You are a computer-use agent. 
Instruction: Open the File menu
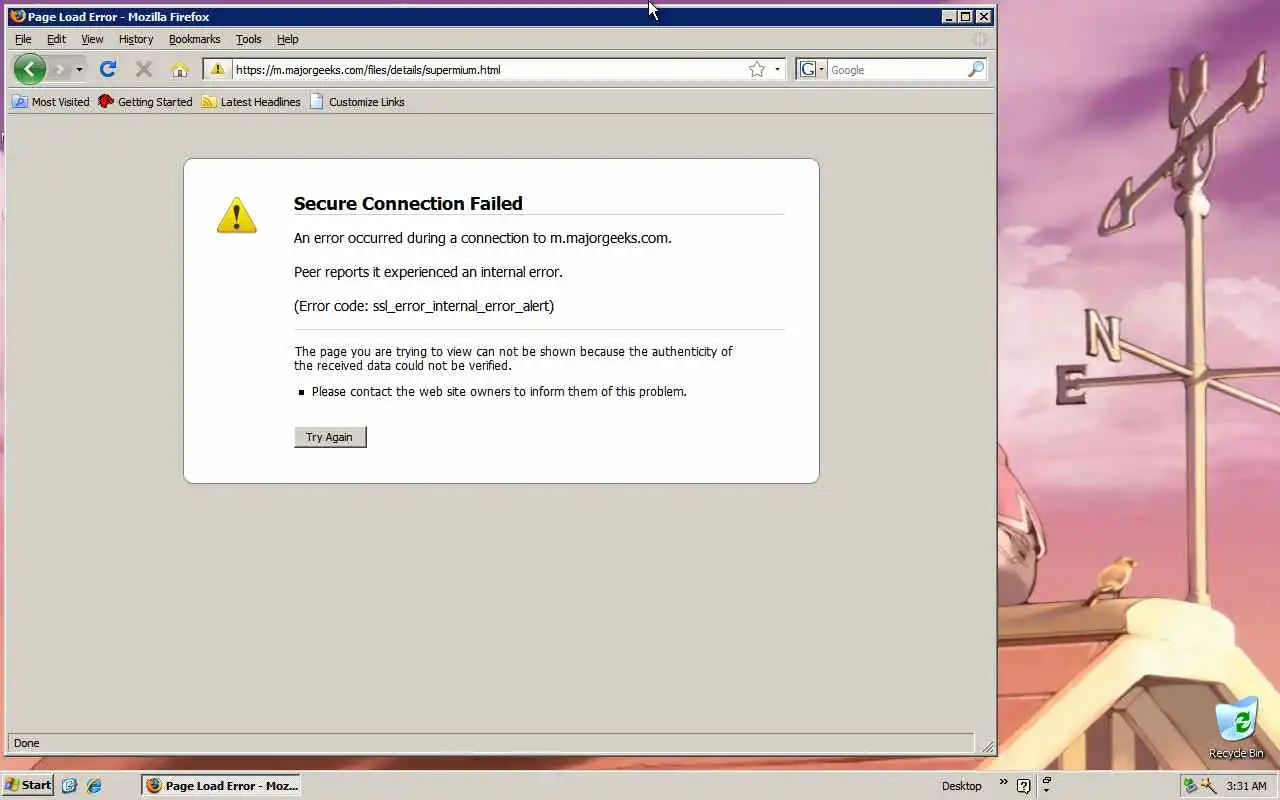pos(23,39)
